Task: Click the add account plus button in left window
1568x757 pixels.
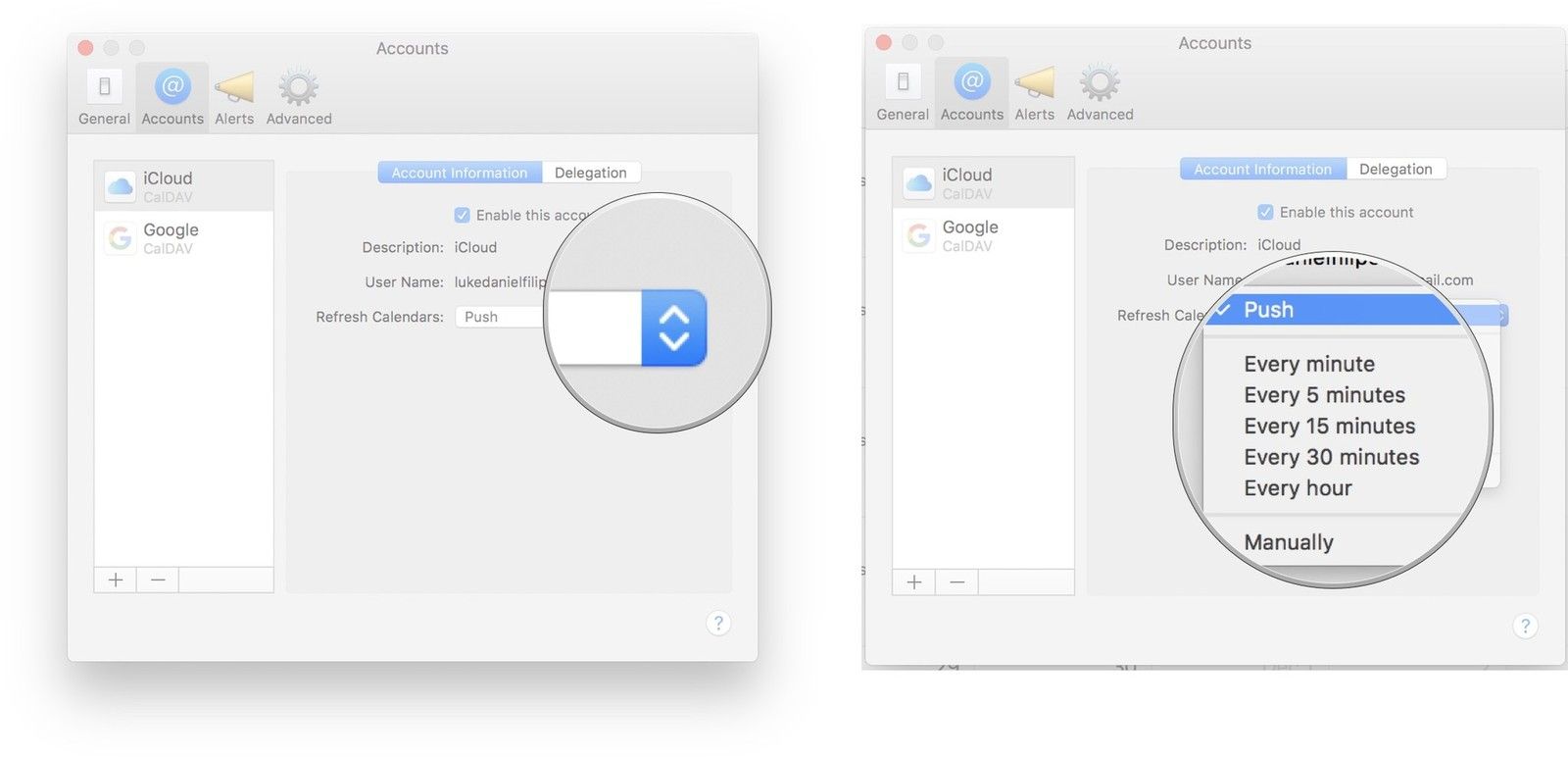Action: pyautogui.click(x=116, y=580)
